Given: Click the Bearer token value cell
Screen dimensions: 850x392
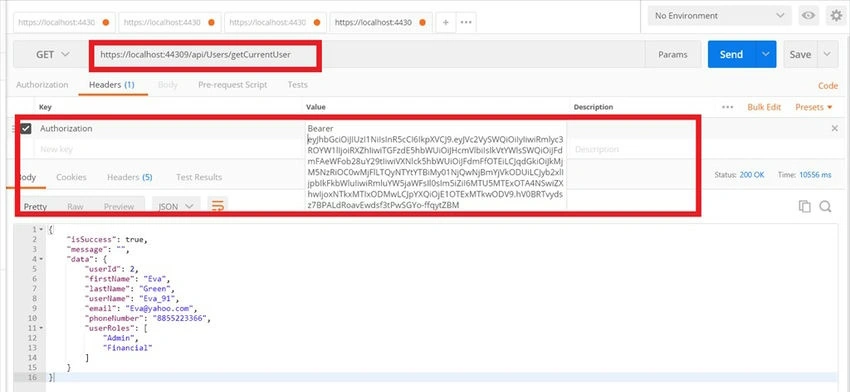Looking at the screenshot, I should (x=435, y=166).
